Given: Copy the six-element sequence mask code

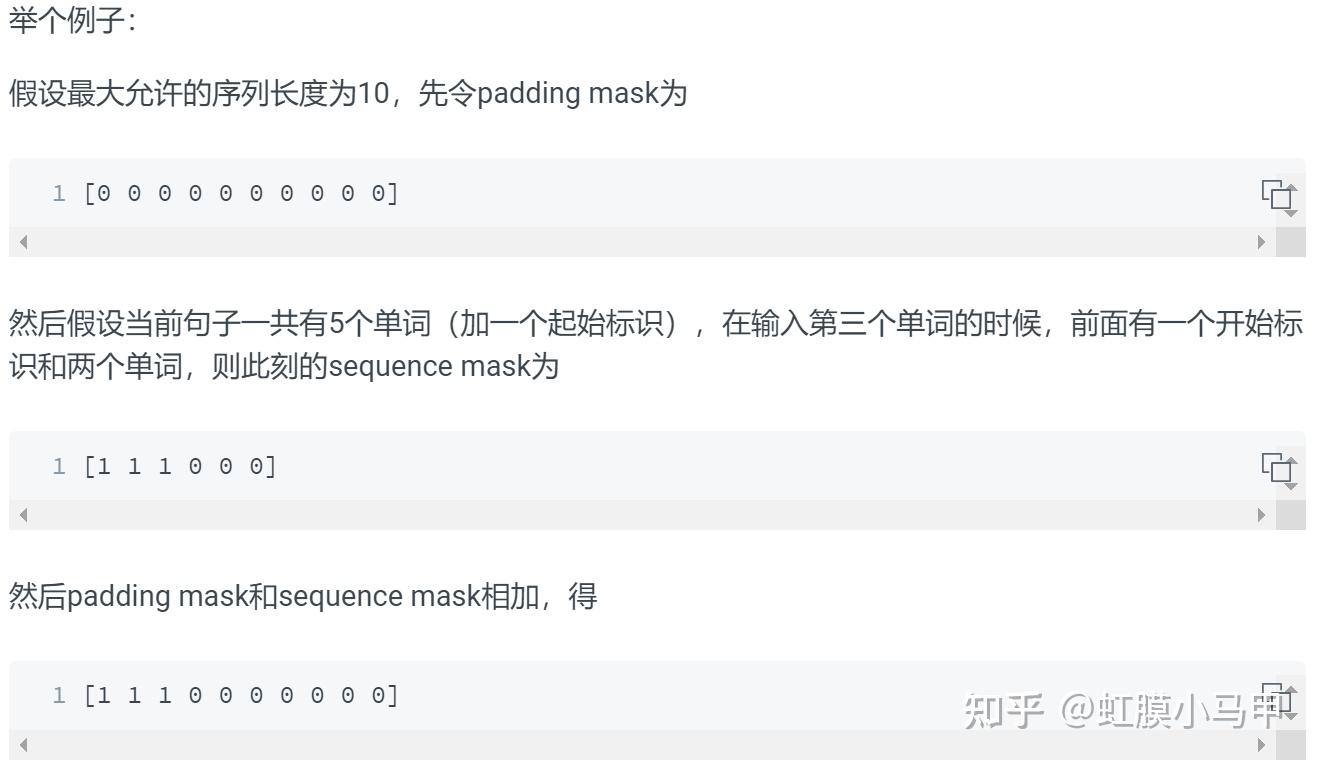Looking at the screenshot, I should (x=1278, y=468).
